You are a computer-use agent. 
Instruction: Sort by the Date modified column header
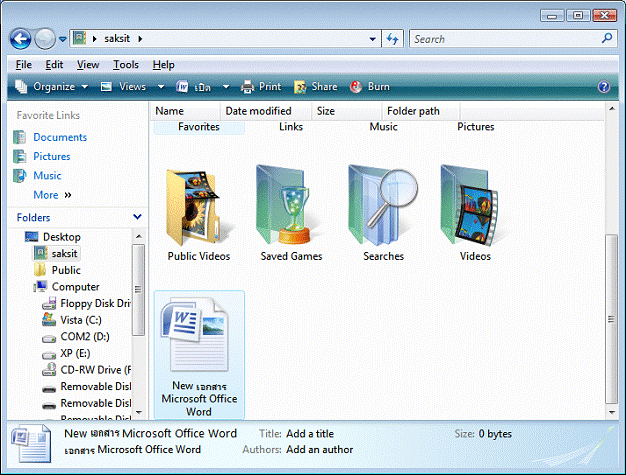(x=266, y=111)
